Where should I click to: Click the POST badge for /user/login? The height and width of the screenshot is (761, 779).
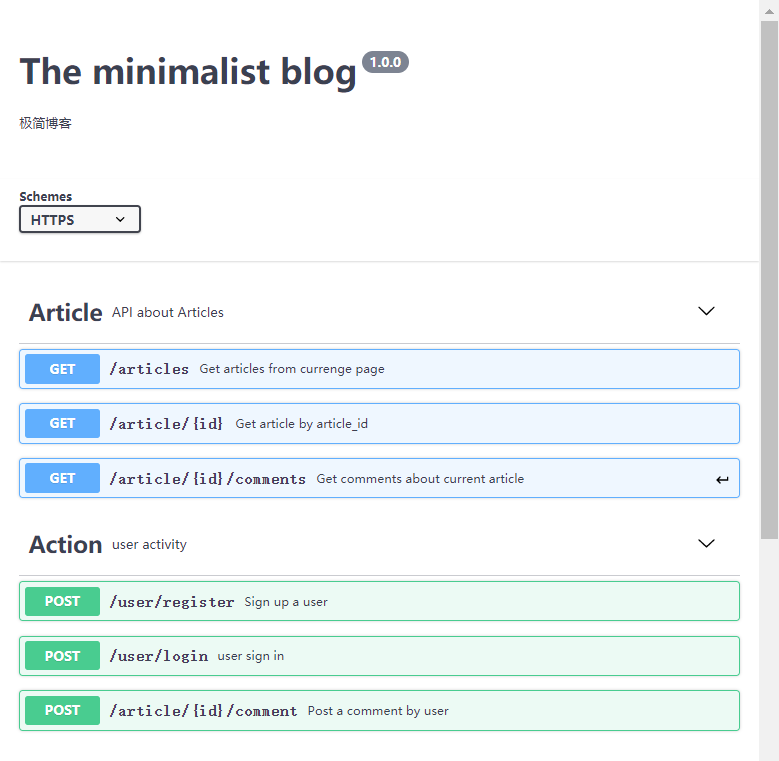(62, 656)
